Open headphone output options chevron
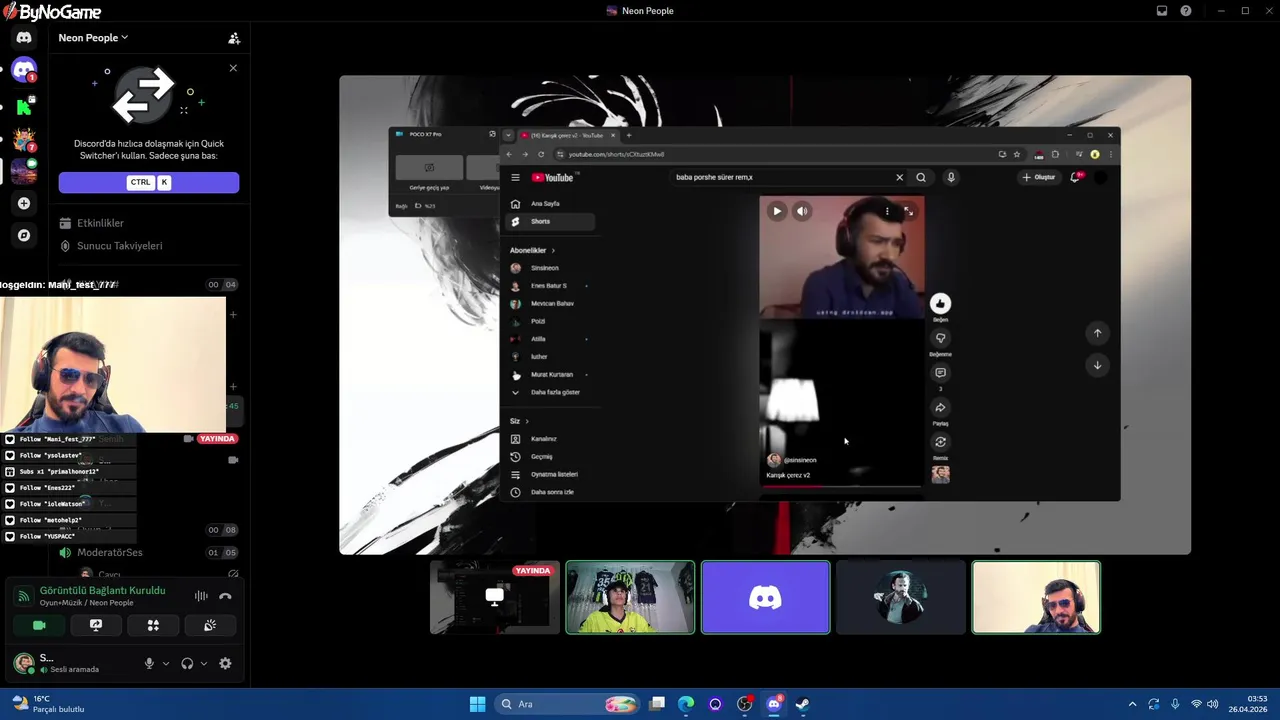 tap(204, 663)
